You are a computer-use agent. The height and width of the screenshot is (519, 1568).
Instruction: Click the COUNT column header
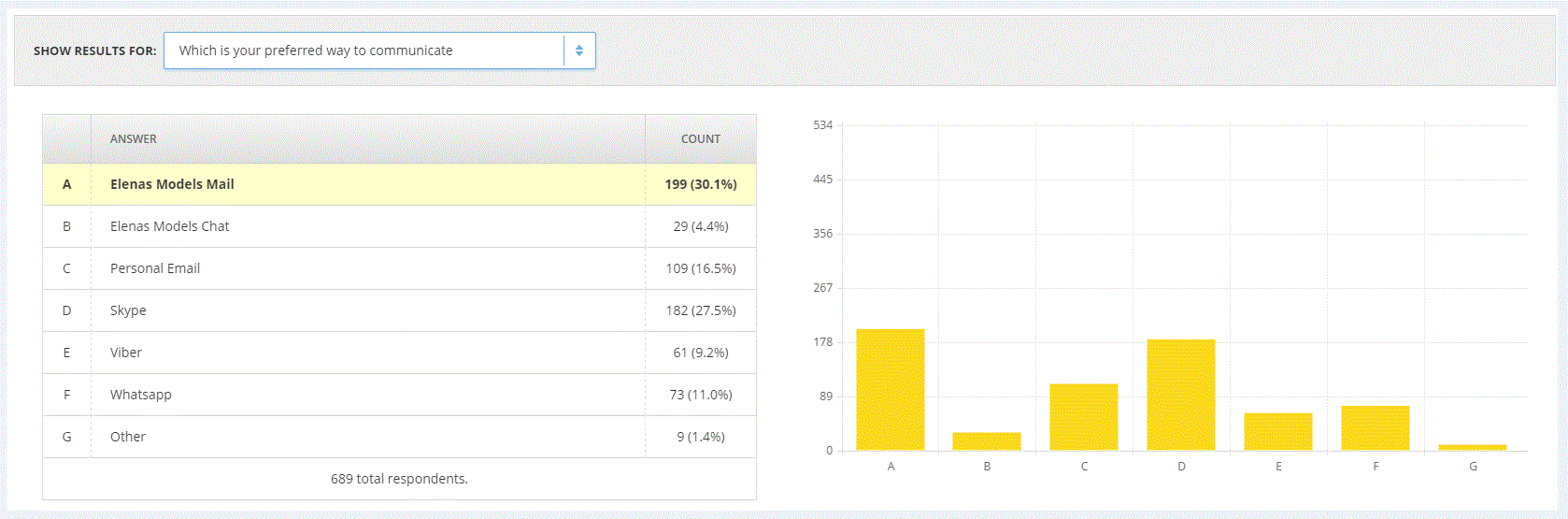click(701, 138)
